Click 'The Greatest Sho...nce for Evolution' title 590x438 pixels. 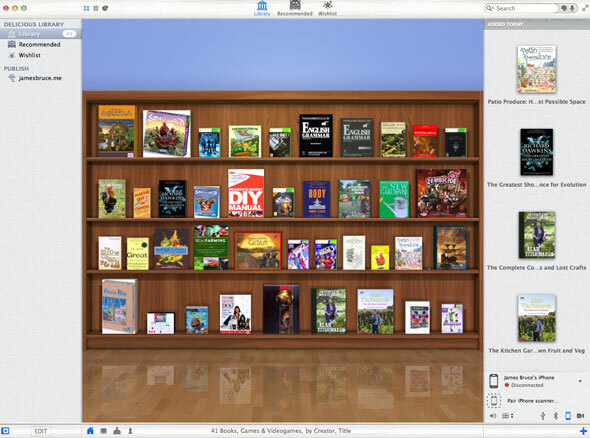(x=537, y=184)
